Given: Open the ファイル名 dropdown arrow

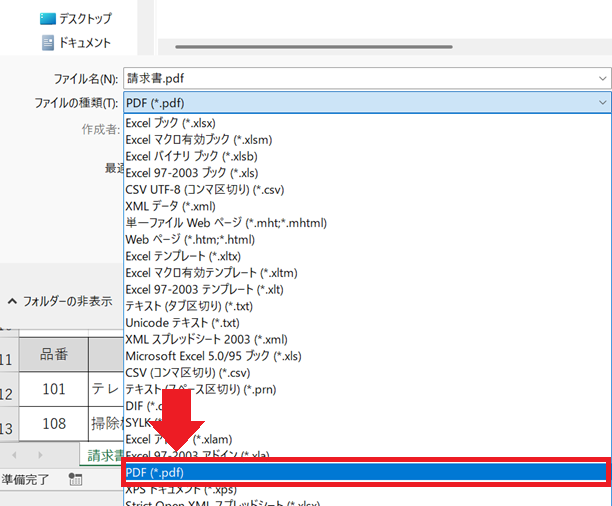Looking at the screenshot, I should coord(601,78).
